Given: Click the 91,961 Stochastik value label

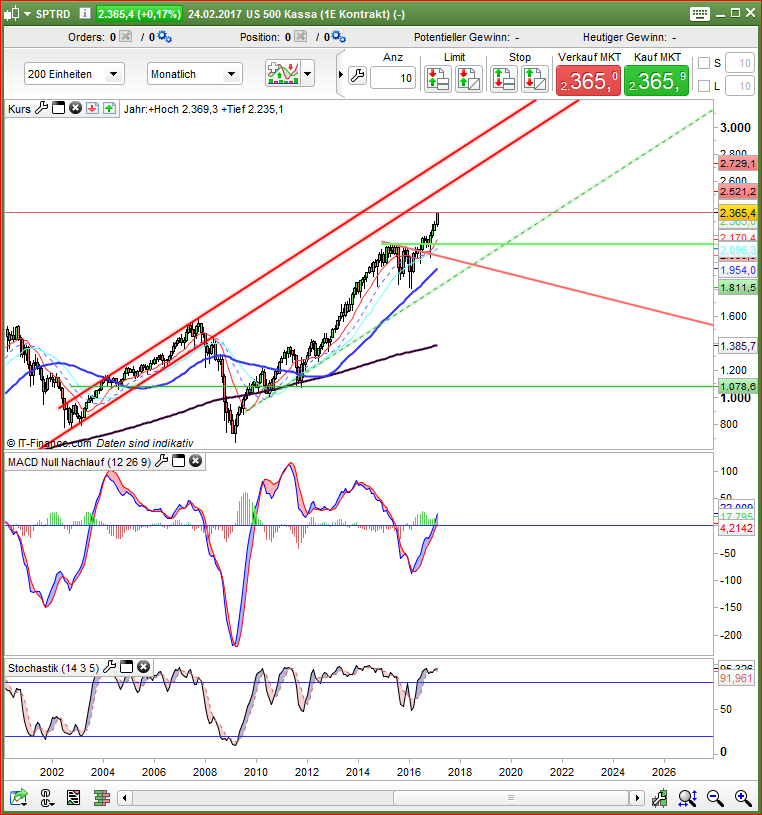Looking at the screenshot, I should click(736, 678).
